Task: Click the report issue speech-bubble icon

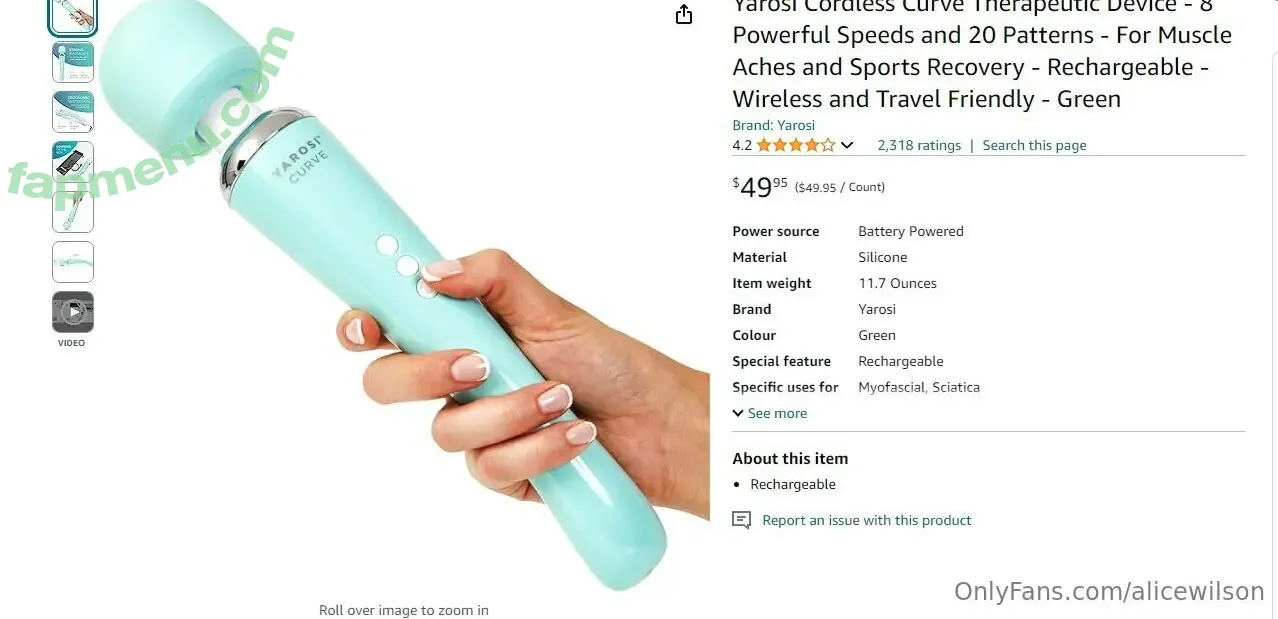Action: click(x=741, y=520)
